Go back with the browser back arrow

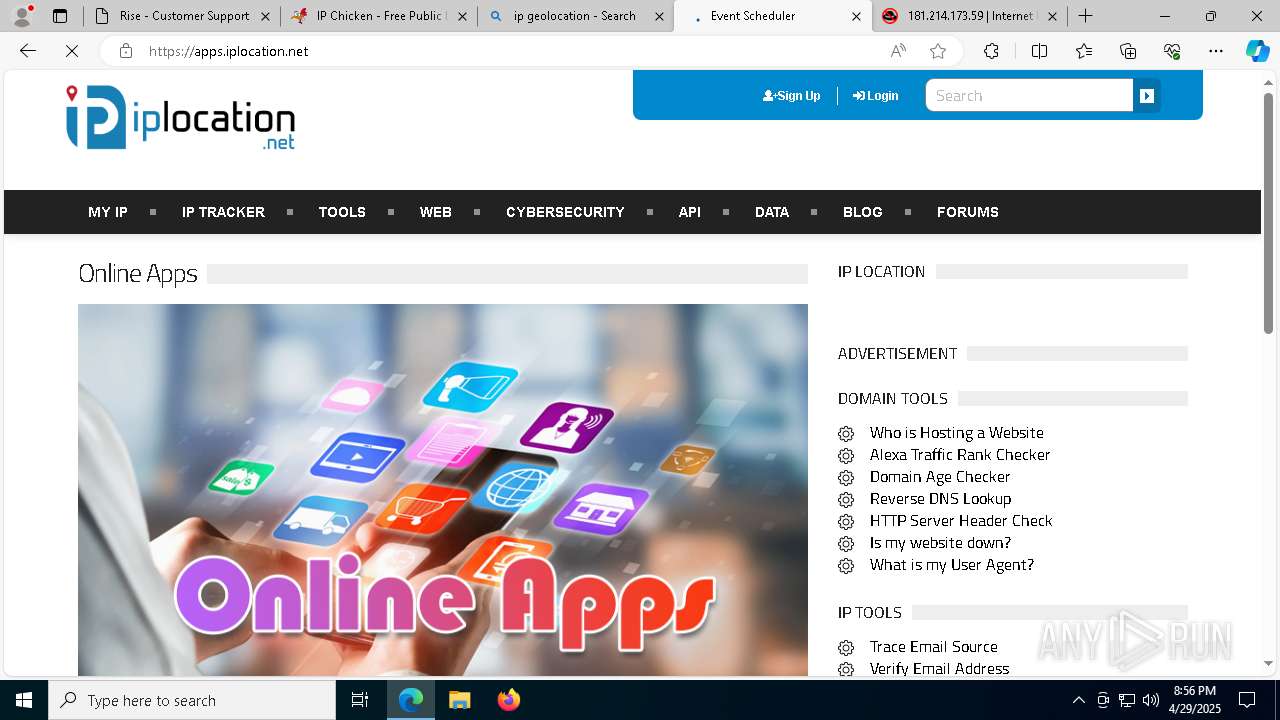point(28,51)
